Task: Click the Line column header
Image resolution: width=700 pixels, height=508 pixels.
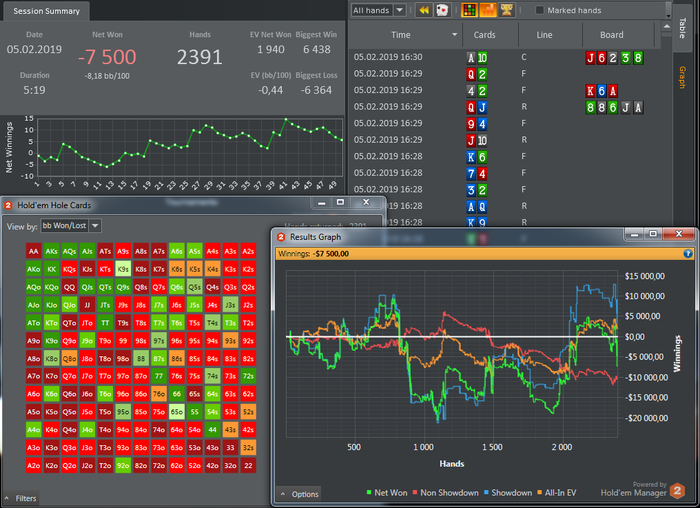Action: 550,35
